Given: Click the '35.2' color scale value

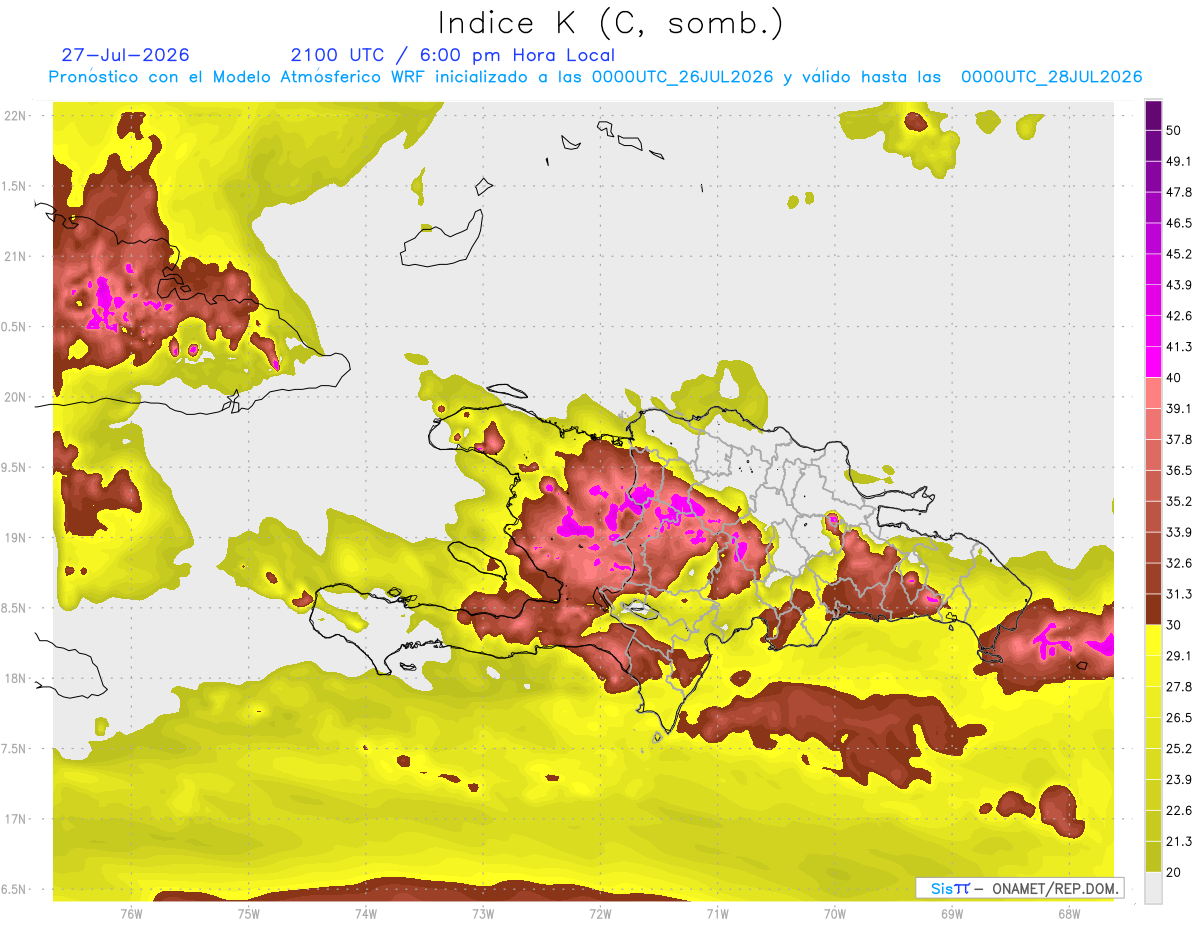Looking at the screenshot, I should click(x=1179, y=501).
